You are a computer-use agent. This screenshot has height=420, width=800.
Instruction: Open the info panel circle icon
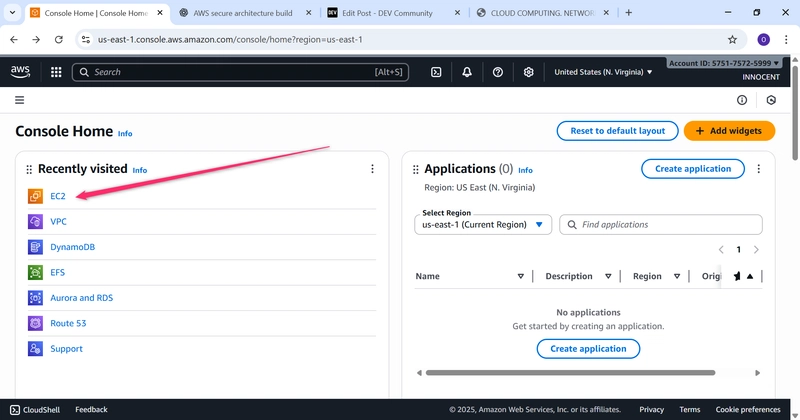(742, 100)
